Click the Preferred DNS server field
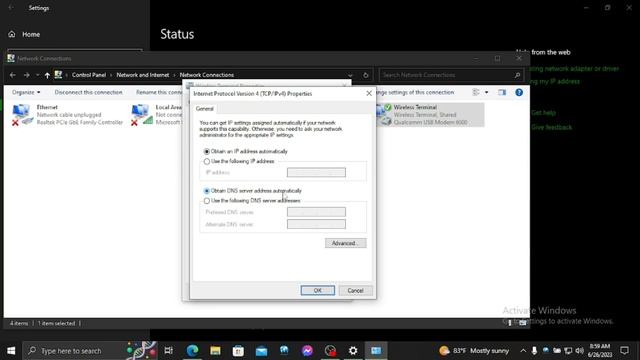Image resolution: width=640 pixels, height=360 pixels. coord(316,212)
